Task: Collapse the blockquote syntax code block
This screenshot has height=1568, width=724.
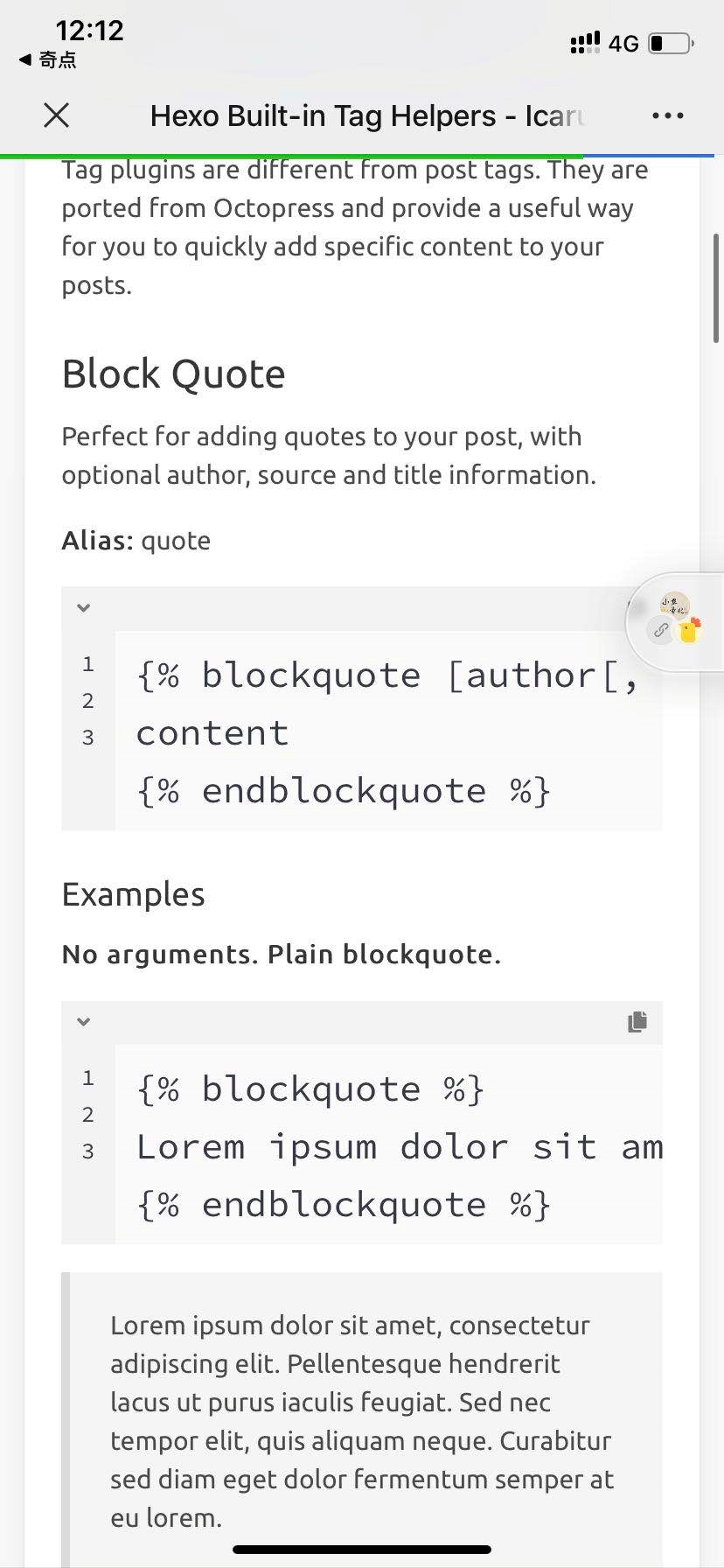Action: click(x=83, y=606)
